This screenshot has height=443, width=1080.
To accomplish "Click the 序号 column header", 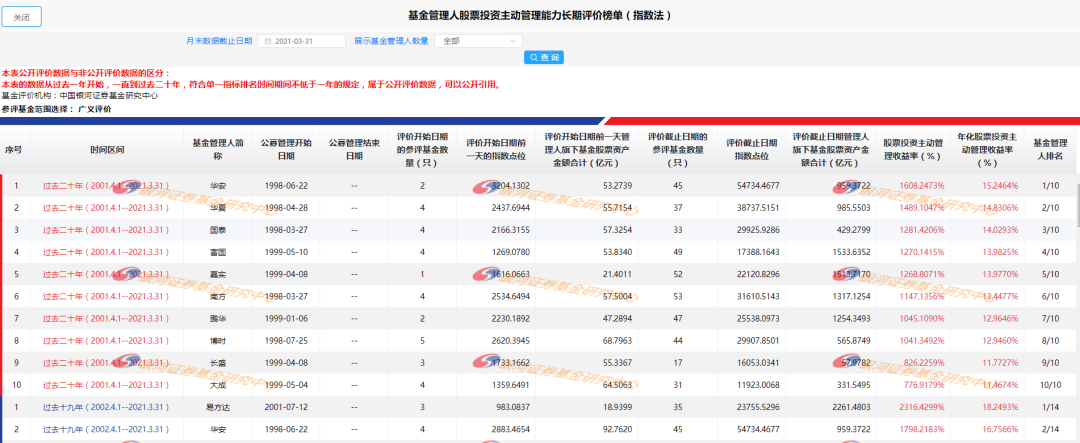I will click(14, 150).
